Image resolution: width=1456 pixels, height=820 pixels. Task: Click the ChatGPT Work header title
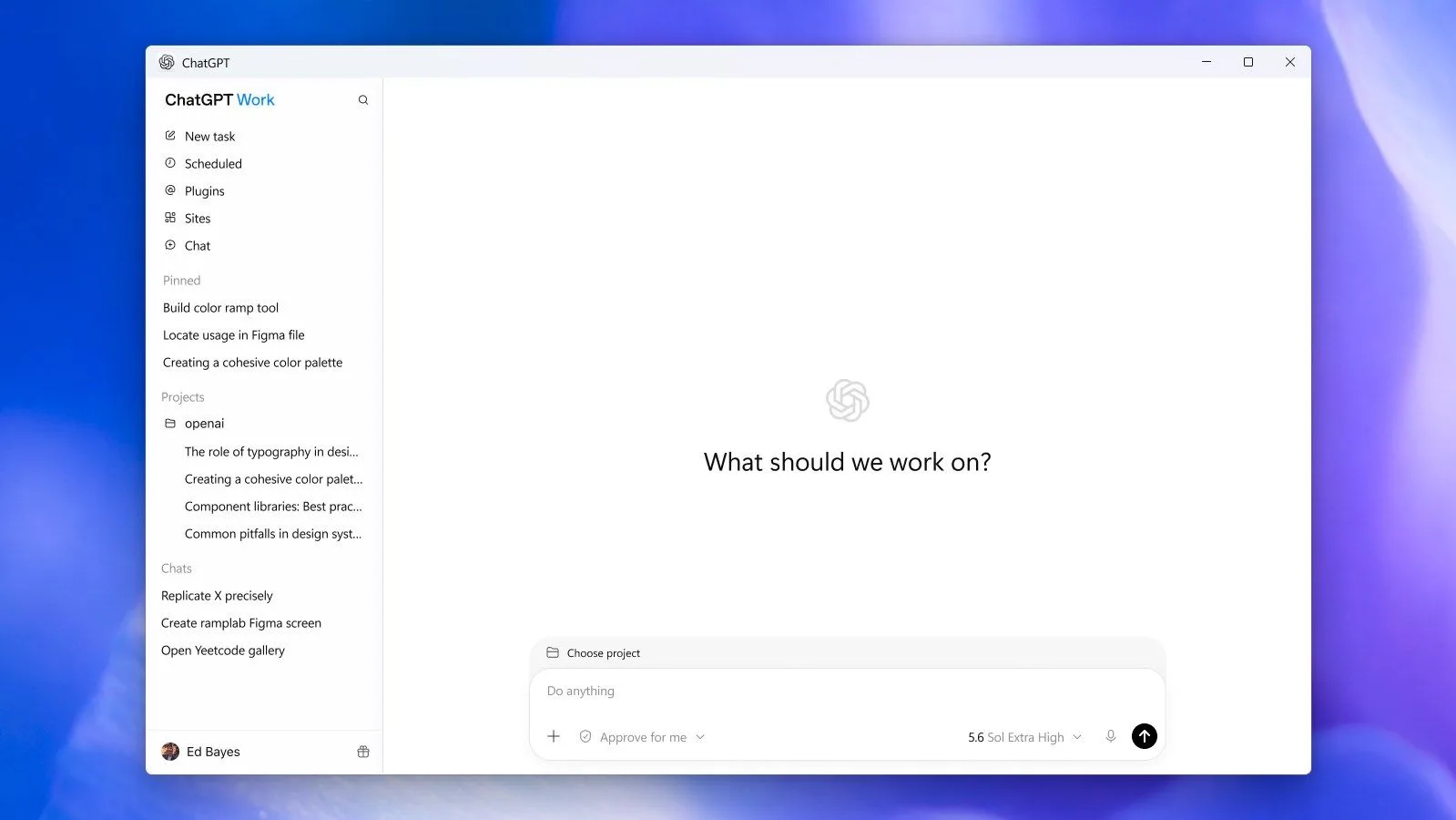tap(219, 100)
